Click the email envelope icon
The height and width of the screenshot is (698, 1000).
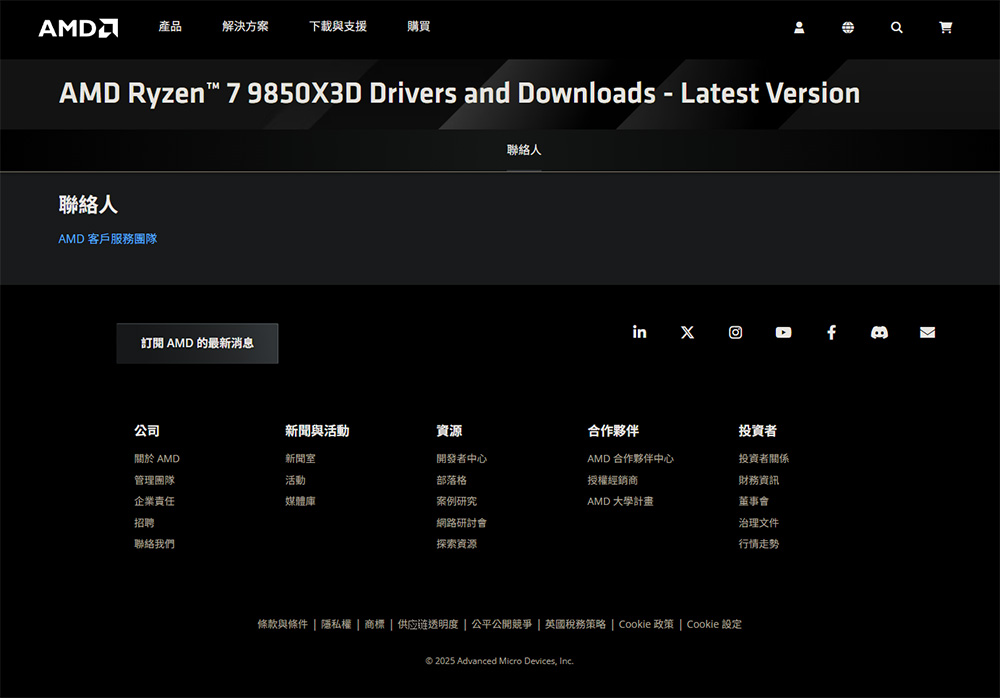tap(927, 332)
